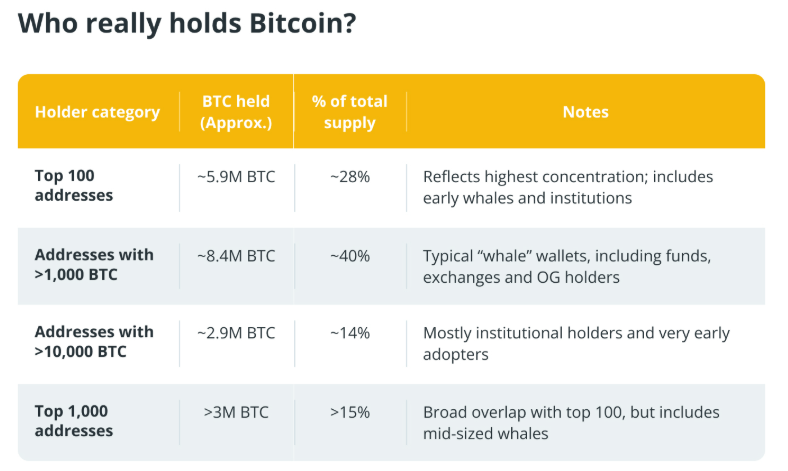The image size is (788, 471).
Task: Click the note mentioning exchanges and OG holders
Action: 566,265
